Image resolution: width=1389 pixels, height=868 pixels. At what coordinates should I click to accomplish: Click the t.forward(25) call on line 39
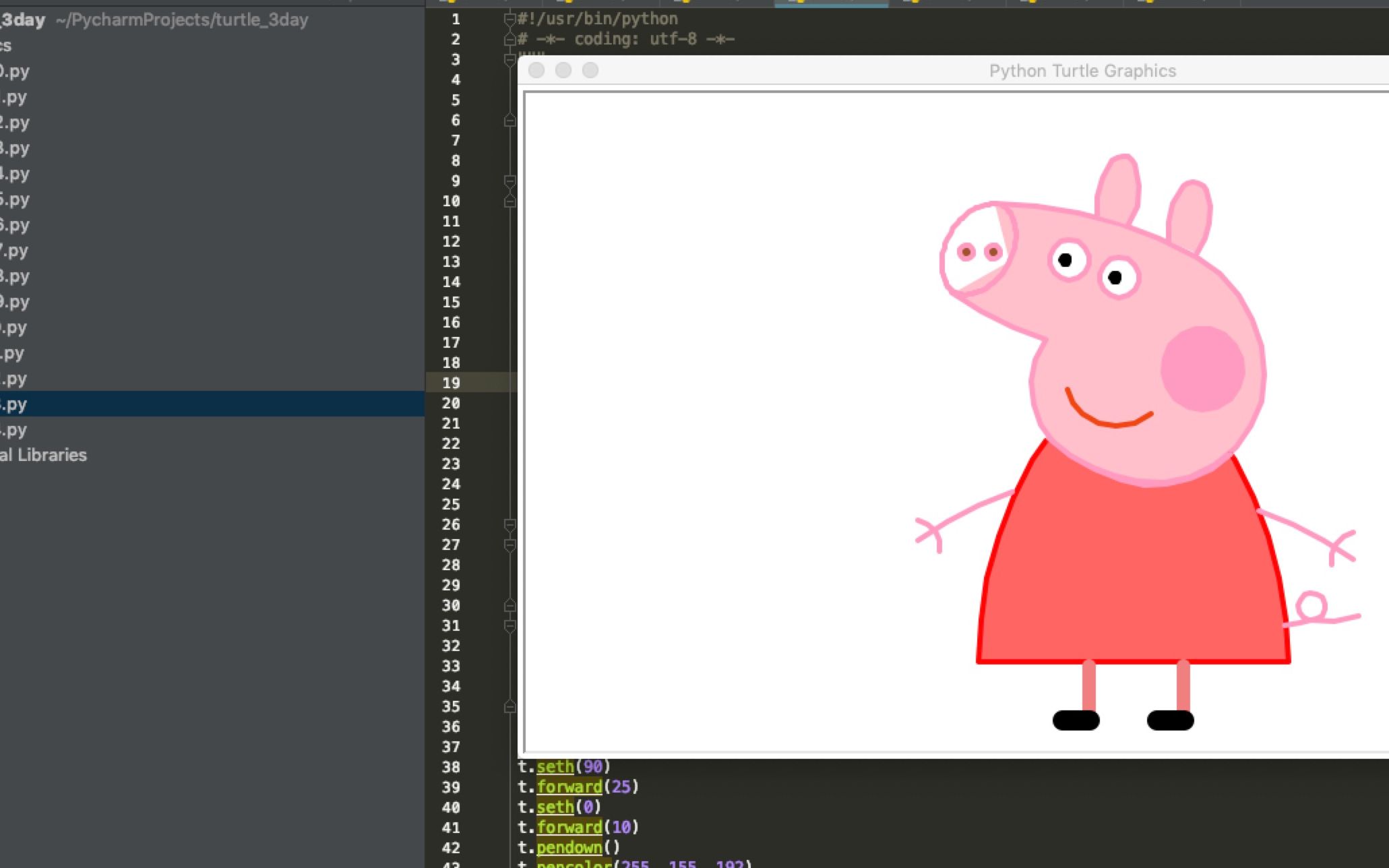[578, 786]
